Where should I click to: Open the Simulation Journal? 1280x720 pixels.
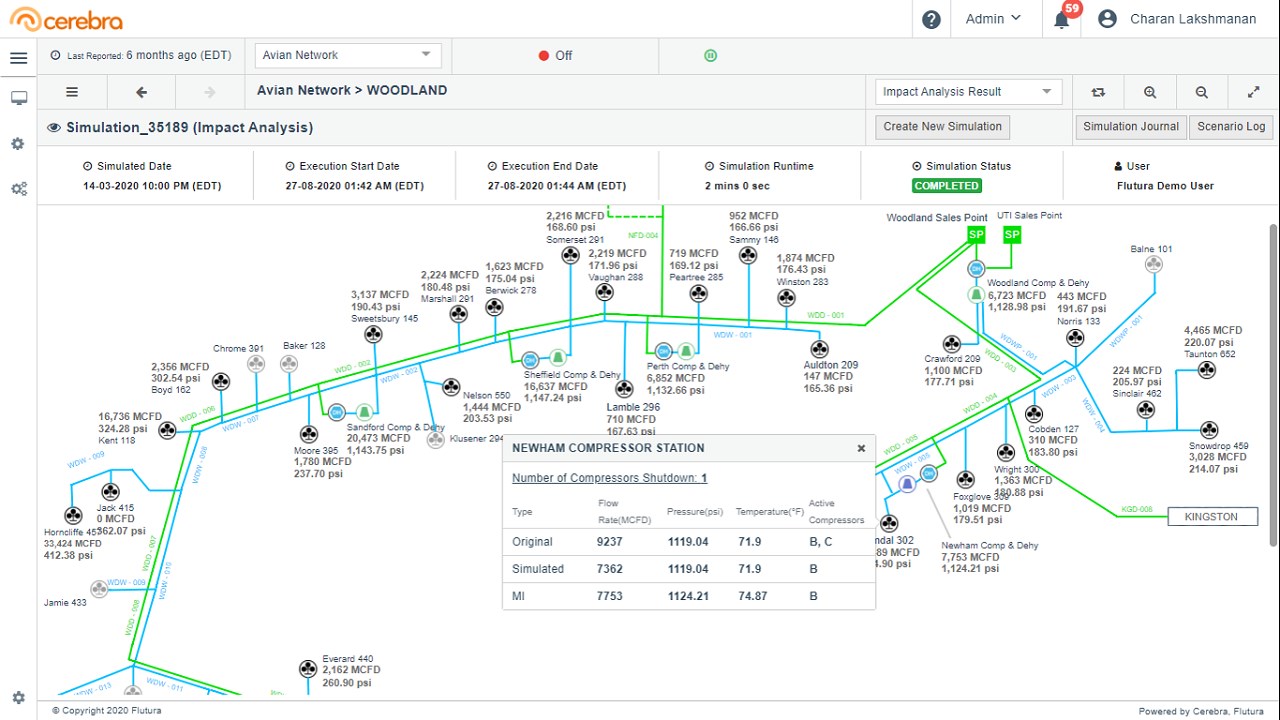pyautogui.click(x=1131, y=127)
